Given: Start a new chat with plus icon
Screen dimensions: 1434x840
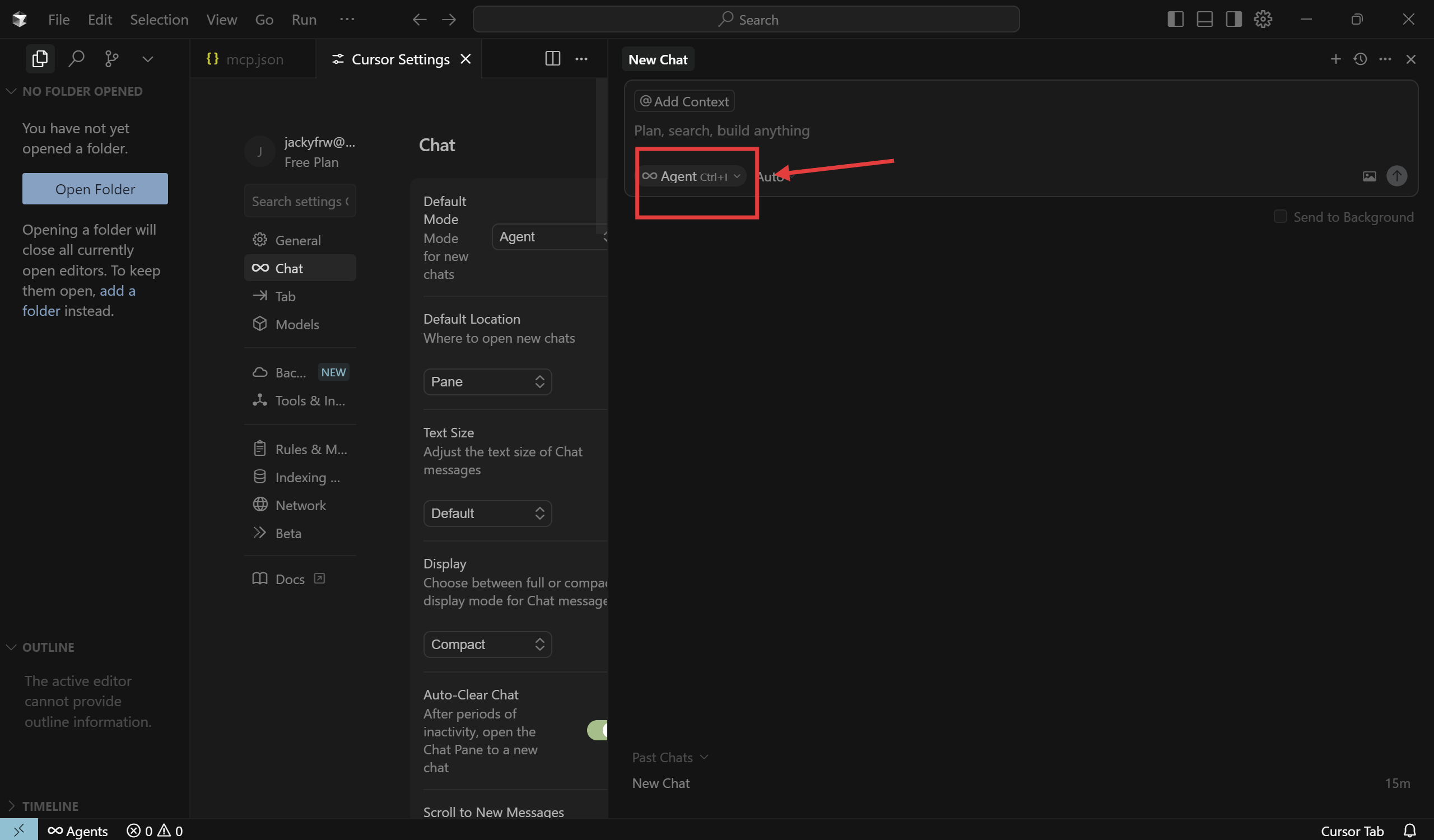Looking at the screenshot, I should click(x=1335, y=59).
